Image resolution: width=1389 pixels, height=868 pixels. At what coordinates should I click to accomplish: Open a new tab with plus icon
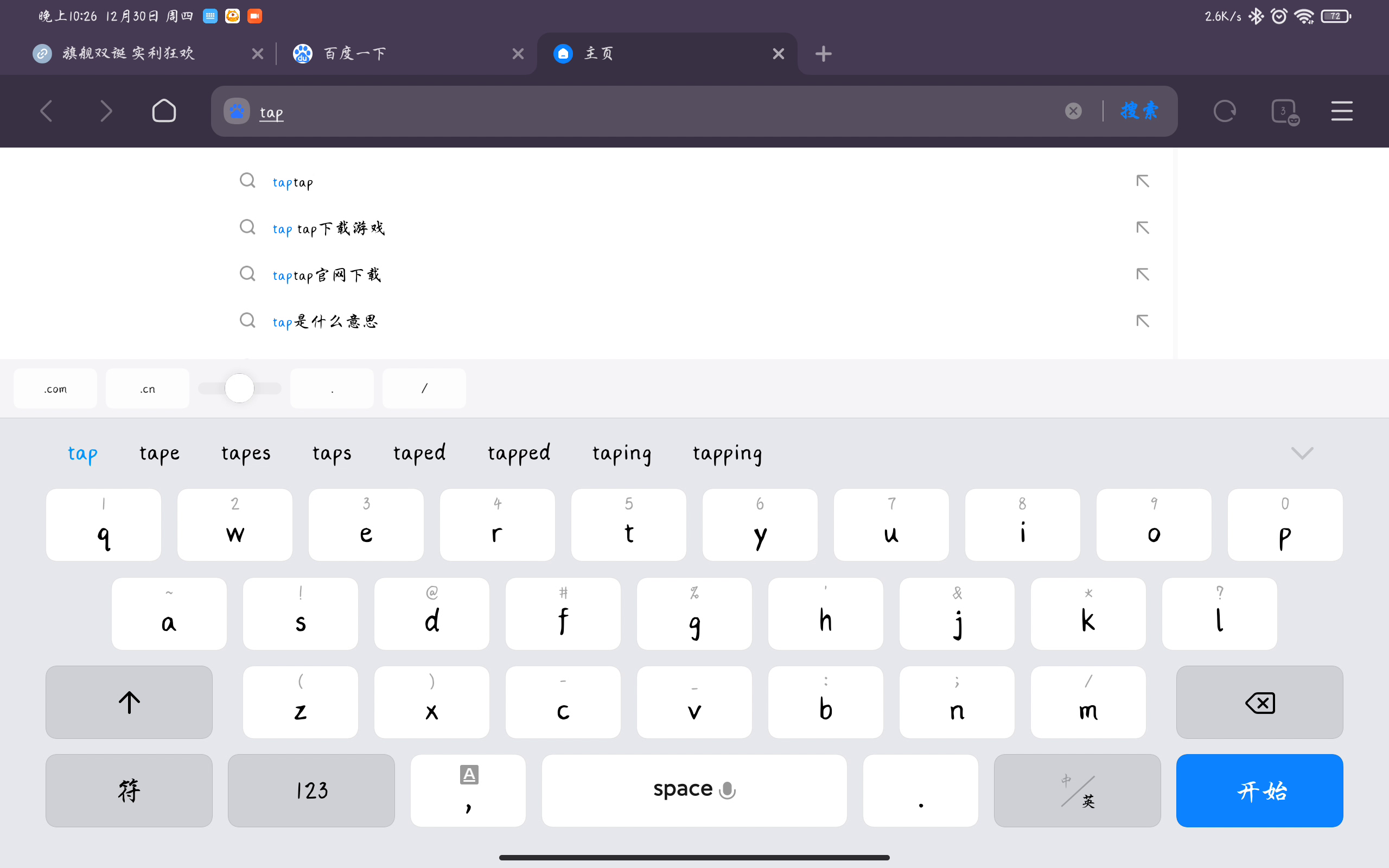pyautogui.click(x=823, y=54)
